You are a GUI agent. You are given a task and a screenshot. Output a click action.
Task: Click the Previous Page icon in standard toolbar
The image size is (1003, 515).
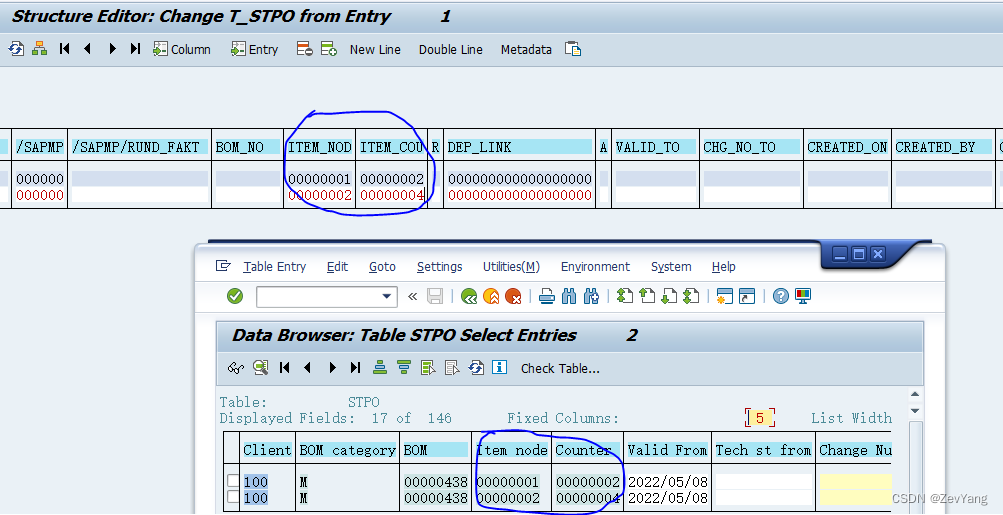click(x=647, y=296)
